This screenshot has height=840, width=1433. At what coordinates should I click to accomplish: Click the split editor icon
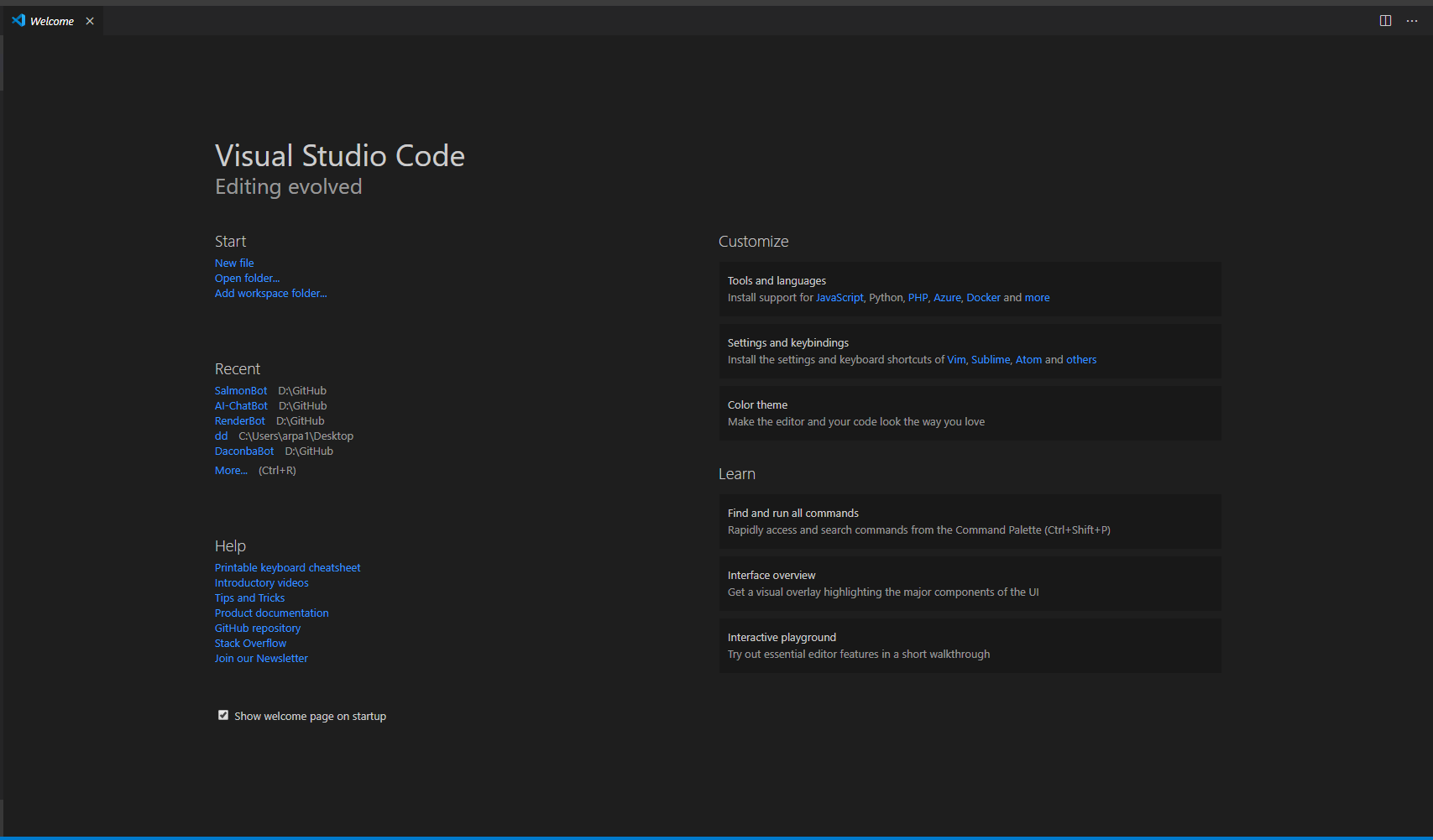click(1385, 21)
